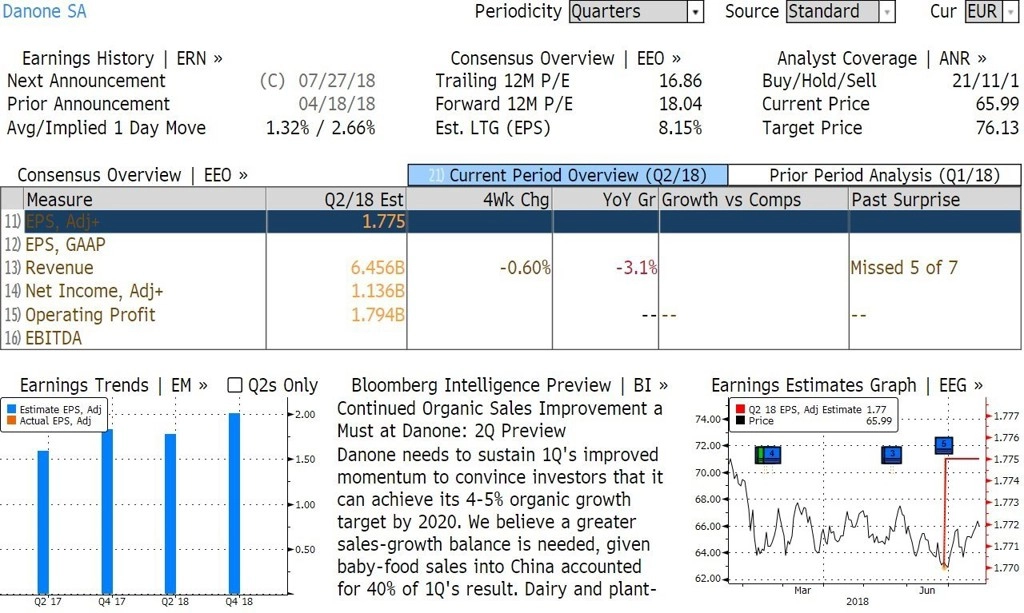This screenshot has height=613, width=1024.
Task: Click the Revenue 4Wk change -0.60%
Action: [525, 268]
